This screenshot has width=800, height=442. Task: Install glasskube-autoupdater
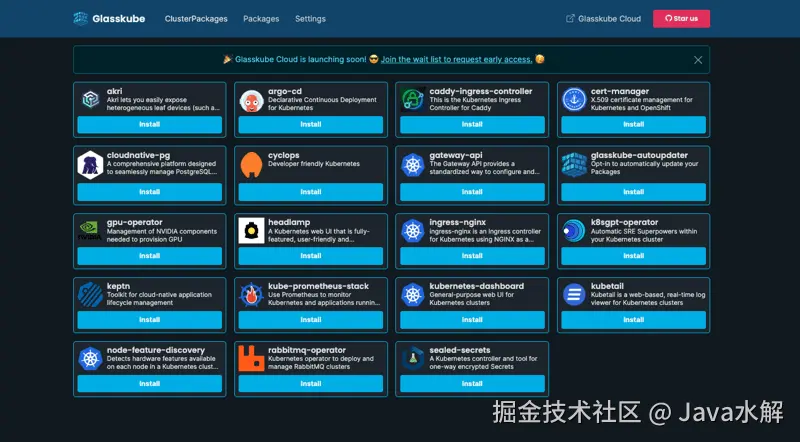pyautogui.click(x=634, y=192)
